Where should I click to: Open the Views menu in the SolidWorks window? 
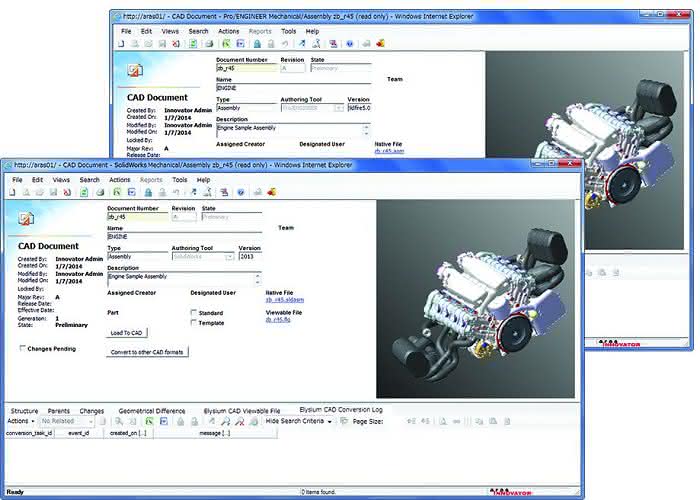pyautogui.click(x=61, y=179)
